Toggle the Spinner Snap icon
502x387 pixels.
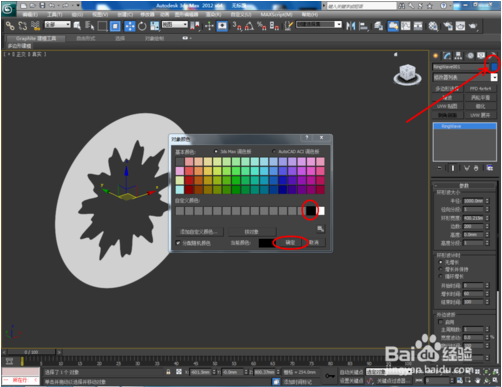point(274,26)
